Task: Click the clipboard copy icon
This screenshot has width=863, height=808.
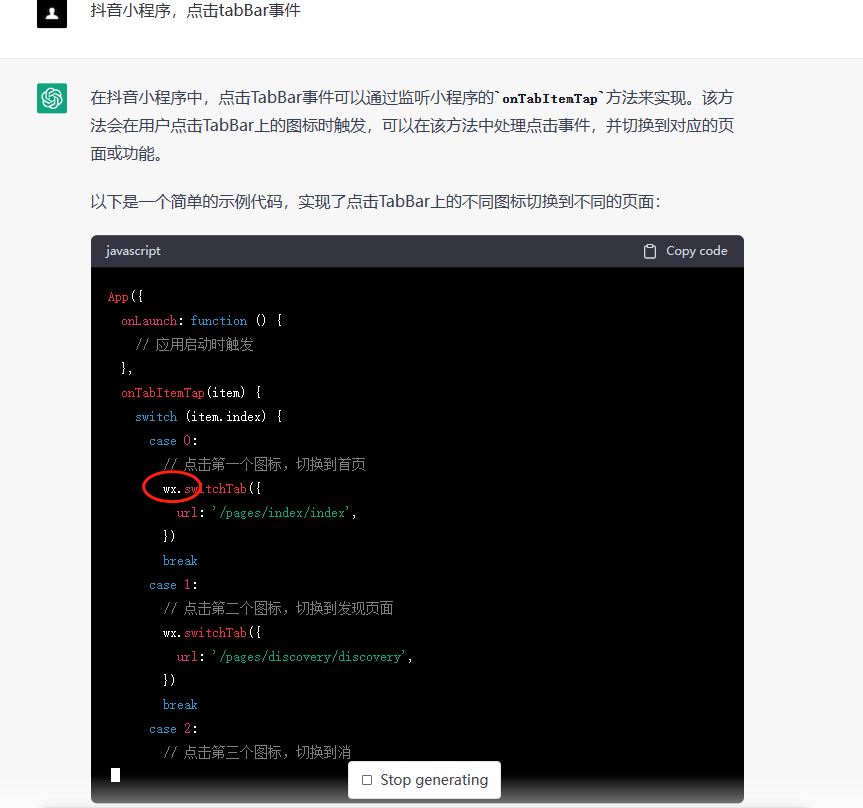Action: 649,251
